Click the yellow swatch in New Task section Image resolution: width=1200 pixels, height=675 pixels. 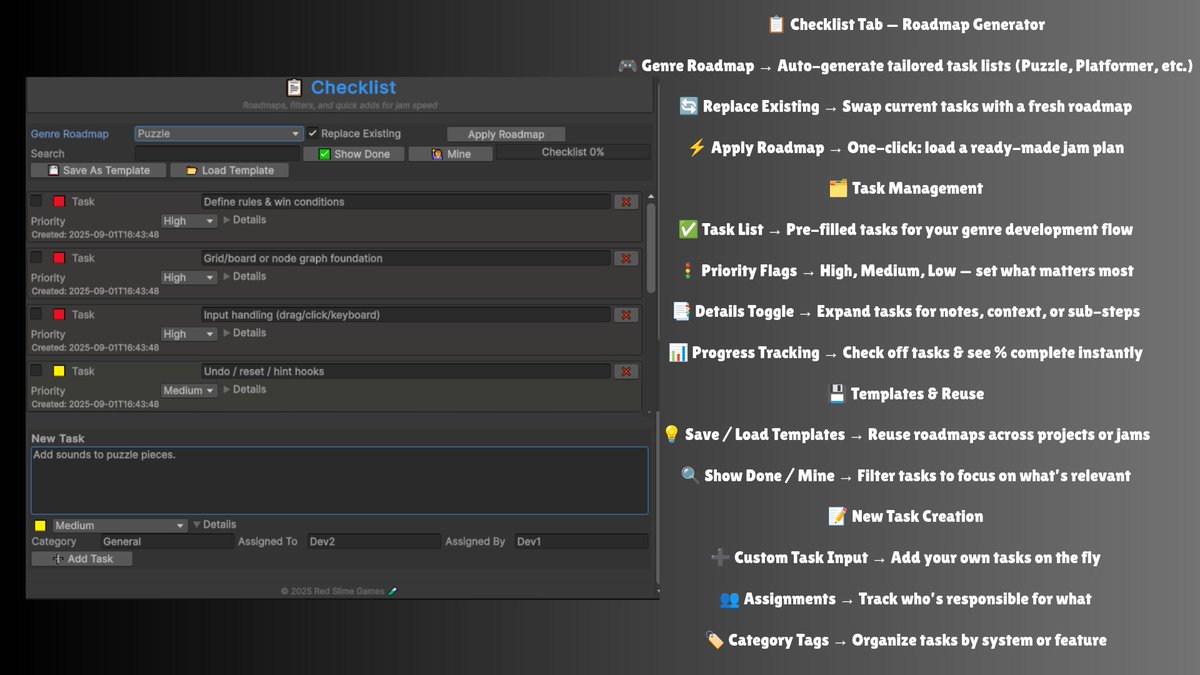pos(40,525)
